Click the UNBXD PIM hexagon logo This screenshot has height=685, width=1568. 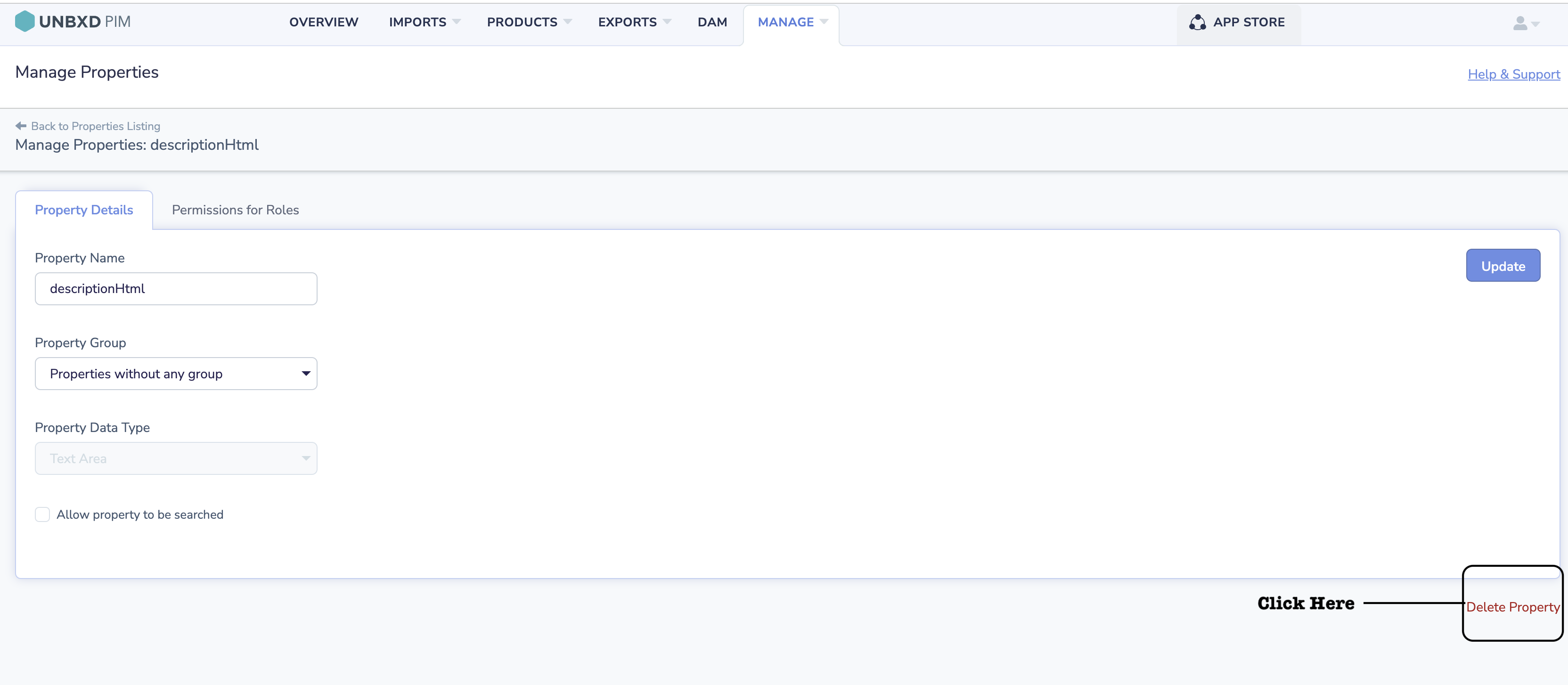click(24, 21)
